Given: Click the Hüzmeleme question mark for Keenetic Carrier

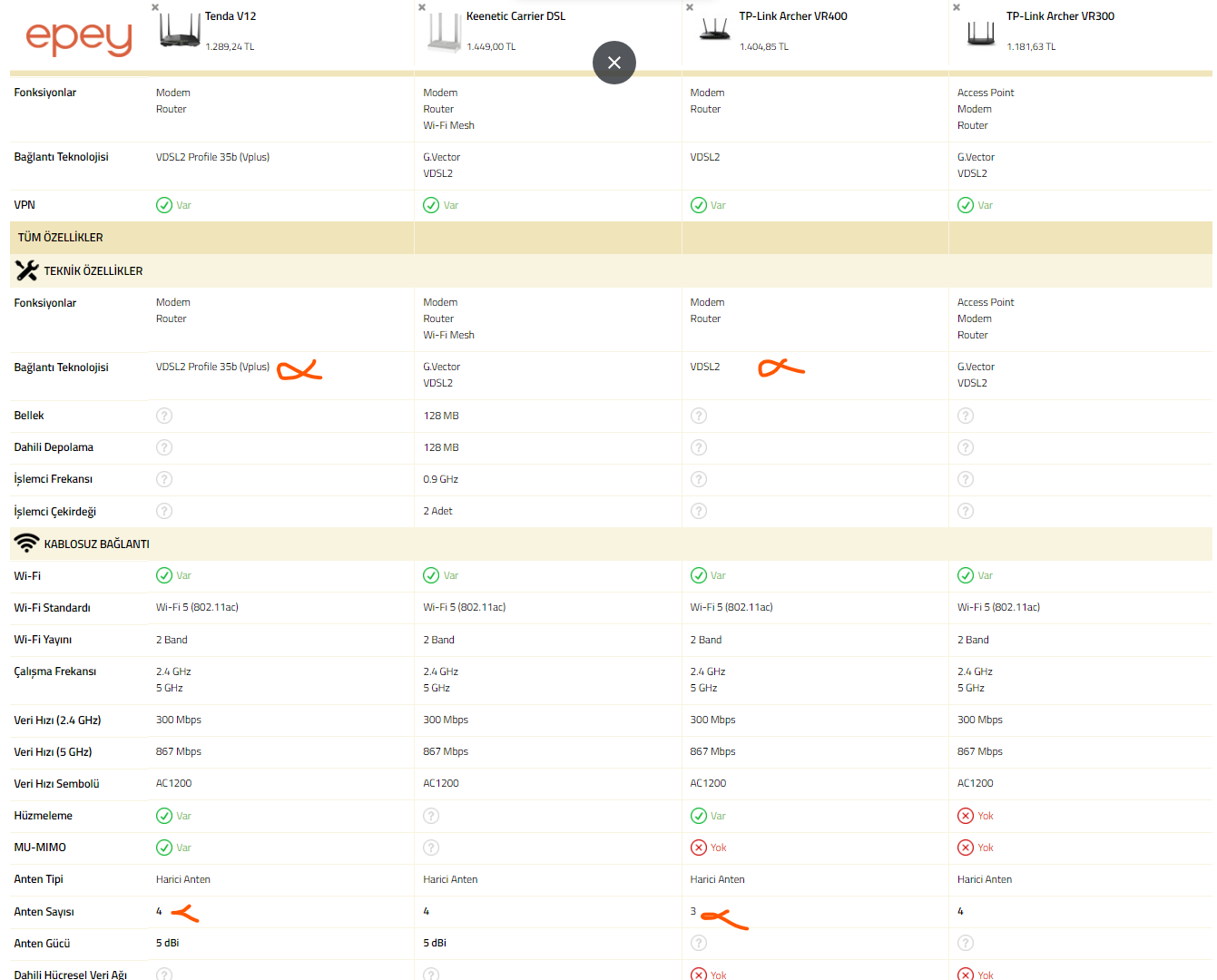Looking at the screenshot, I should [x=431, y=816].
